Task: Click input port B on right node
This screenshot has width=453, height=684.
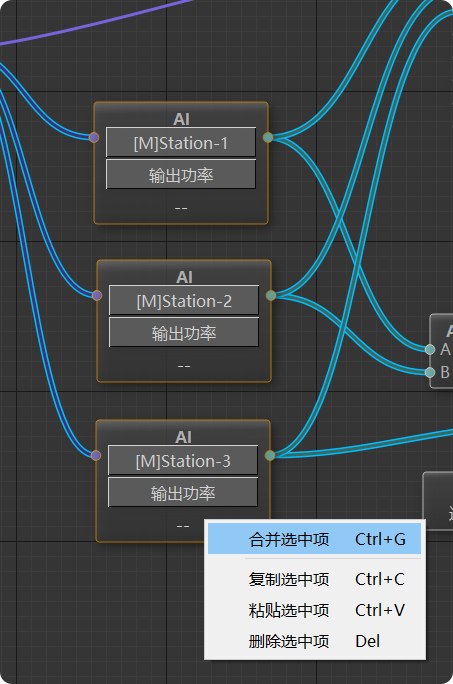Action: pos(430,372)
